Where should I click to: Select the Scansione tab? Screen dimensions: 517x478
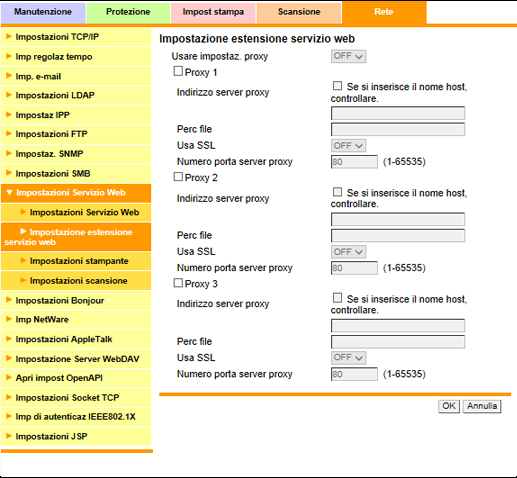pos(299,12)
